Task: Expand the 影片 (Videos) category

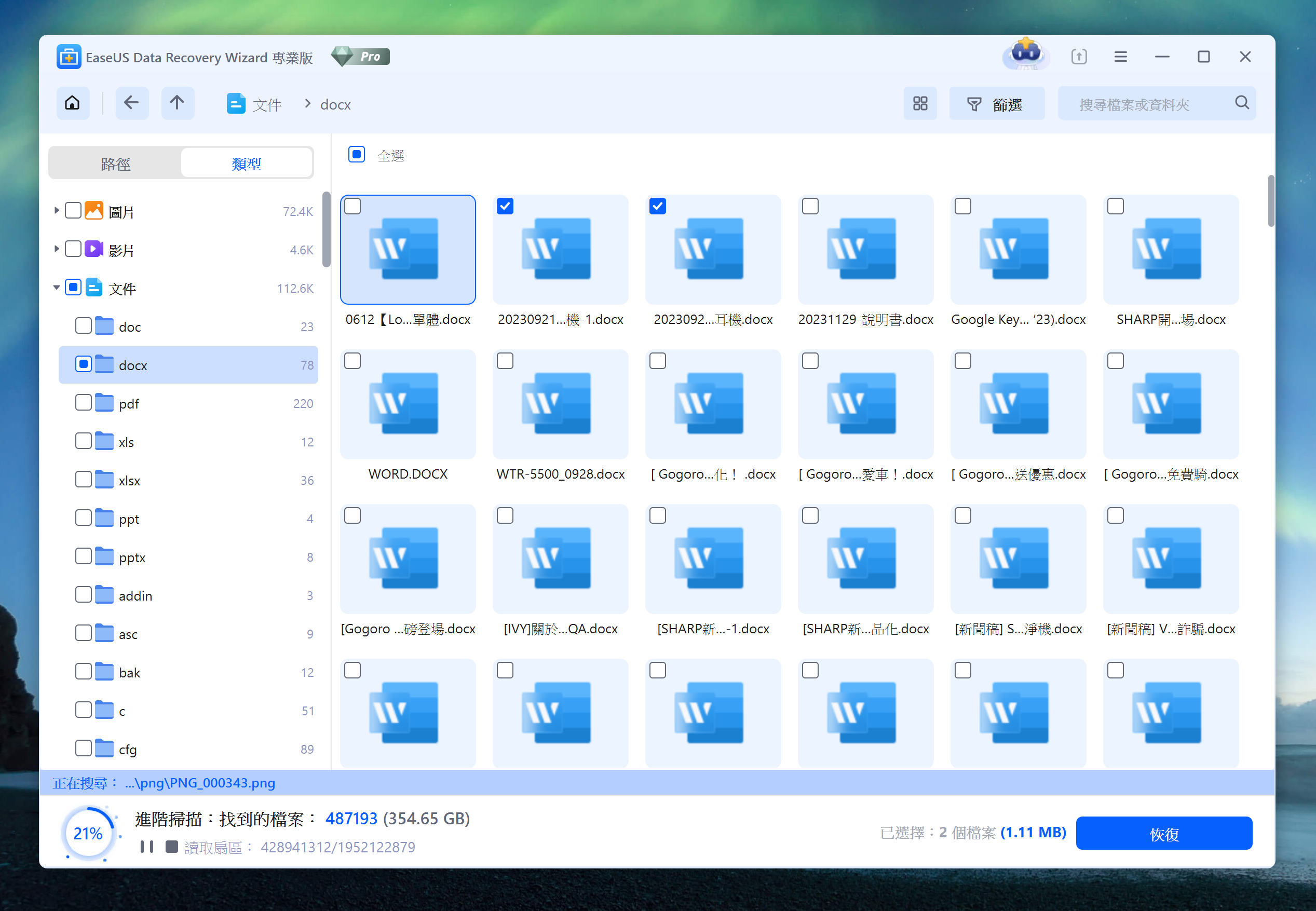Action: pyautogui.click(x=56, y=249)
